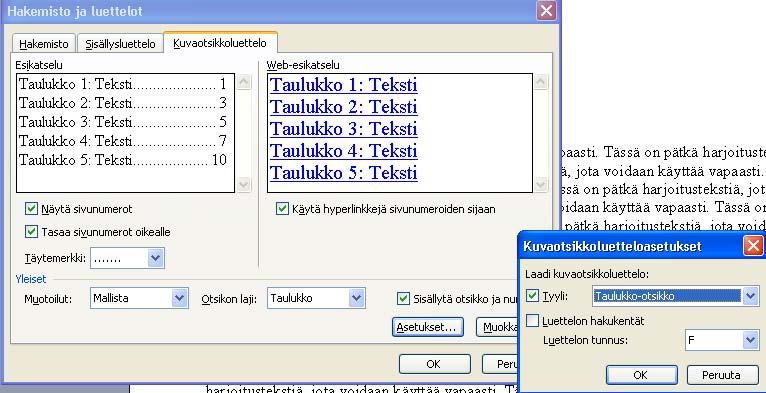Image resolution: width=766 pixels, height=393 pixels.
Task: Toggle Sisällytä otsikko ja numero checkbox
Action: coord(403,298)
